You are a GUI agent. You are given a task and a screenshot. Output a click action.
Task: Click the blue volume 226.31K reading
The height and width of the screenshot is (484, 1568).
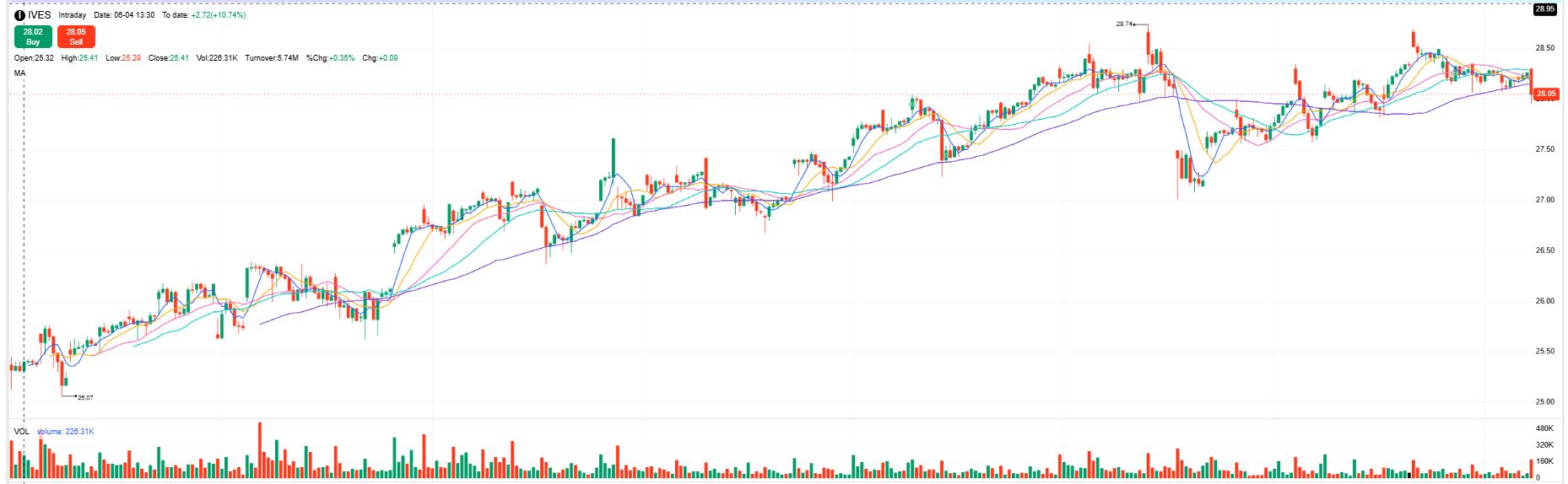[x=66, y=432]
